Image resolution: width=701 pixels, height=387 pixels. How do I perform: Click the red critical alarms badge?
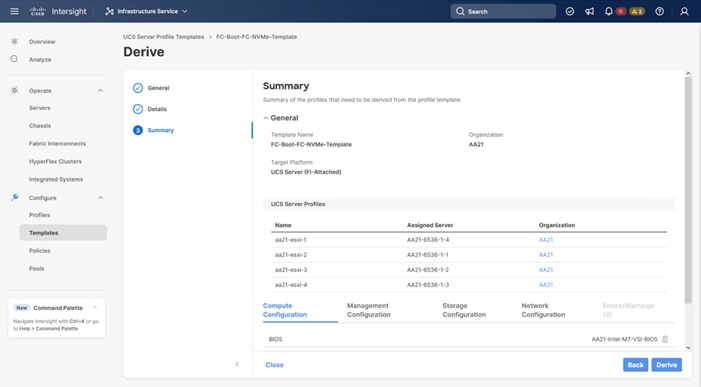click(621, 11)
